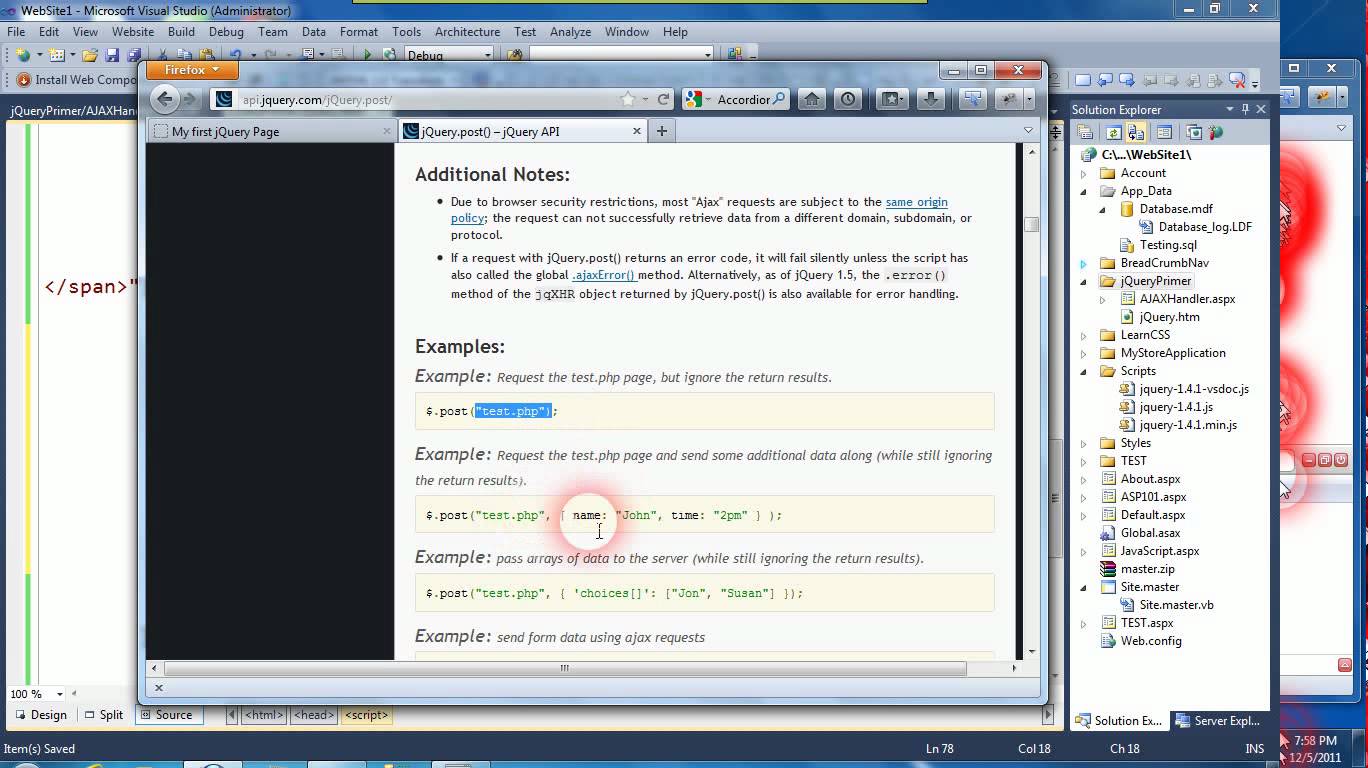This screenshot has width=1368, height=768.
Task: Collapse the jQueryPrimer folder
Action: [1083, 281]
